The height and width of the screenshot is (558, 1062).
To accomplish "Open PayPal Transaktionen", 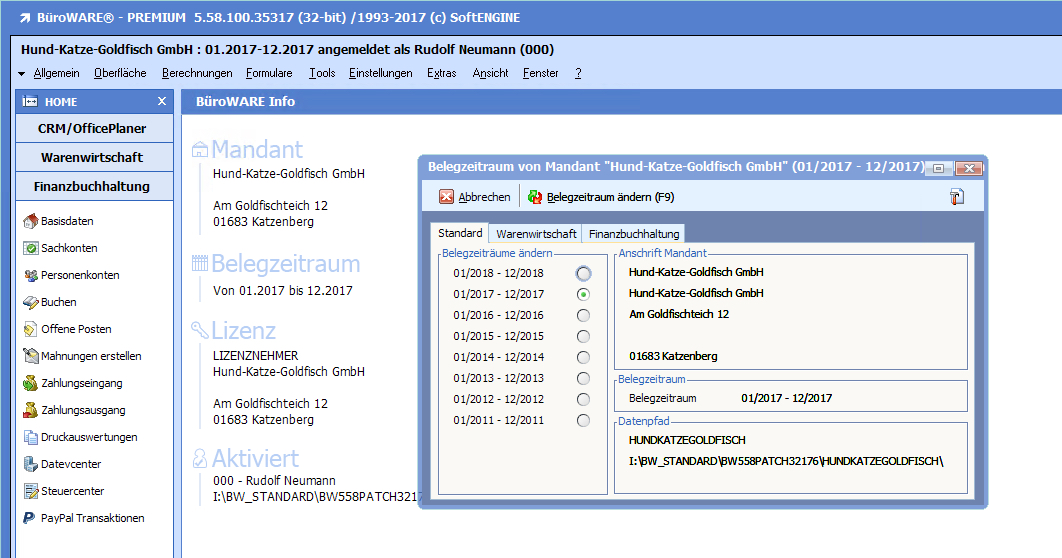I will (31, 518).
